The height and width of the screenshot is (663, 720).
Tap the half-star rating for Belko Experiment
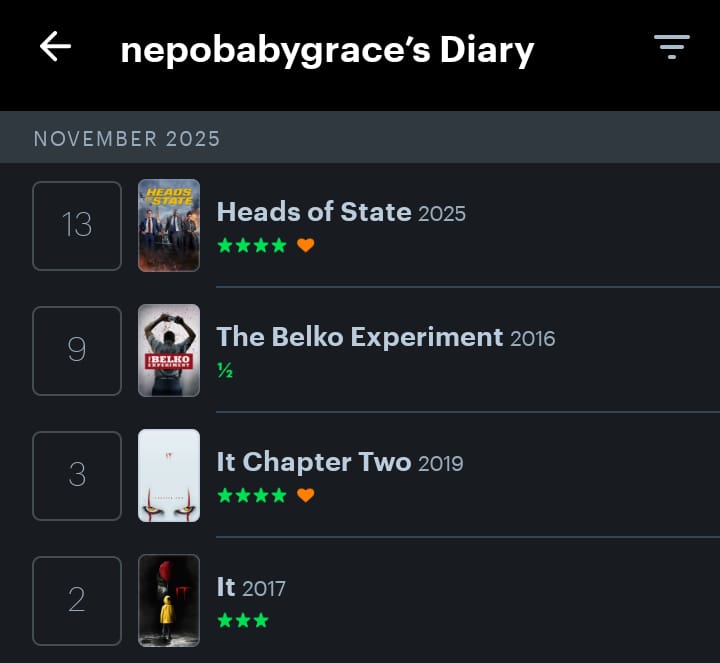click(x=225, y=370)
